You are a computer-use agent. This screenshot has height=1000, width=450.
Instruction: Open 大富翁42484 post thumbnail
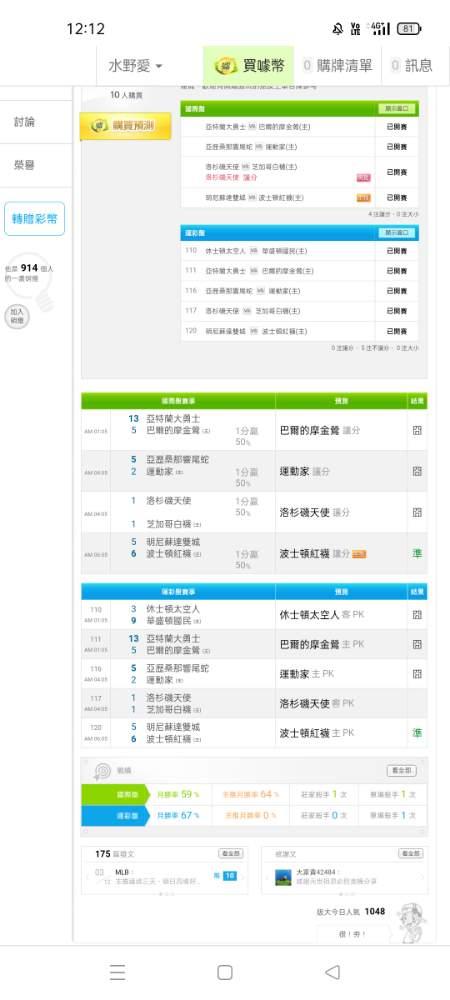(x=283, y=877)
